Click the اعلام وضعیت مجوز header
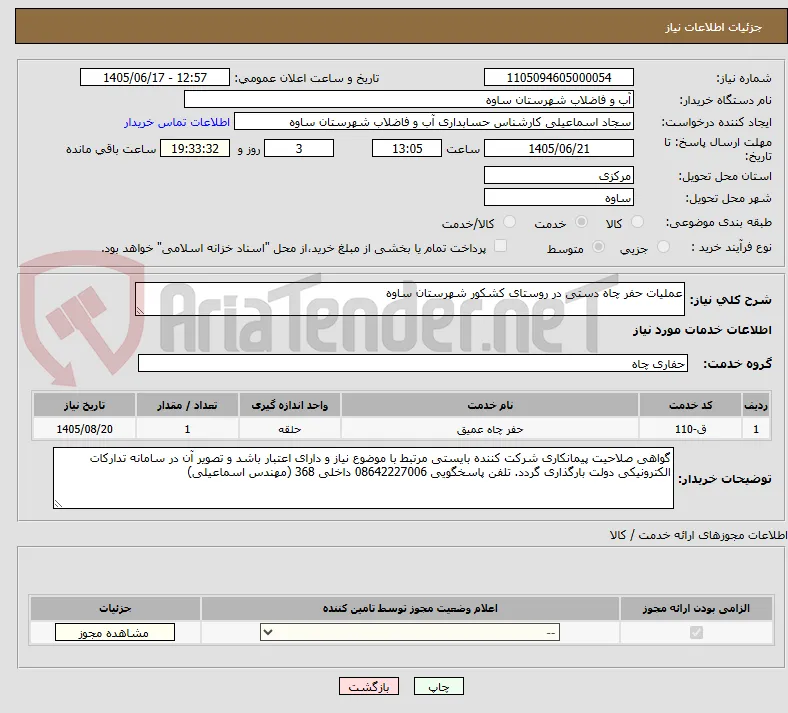The width and height of the screenshot is (788, 713). 410,608
